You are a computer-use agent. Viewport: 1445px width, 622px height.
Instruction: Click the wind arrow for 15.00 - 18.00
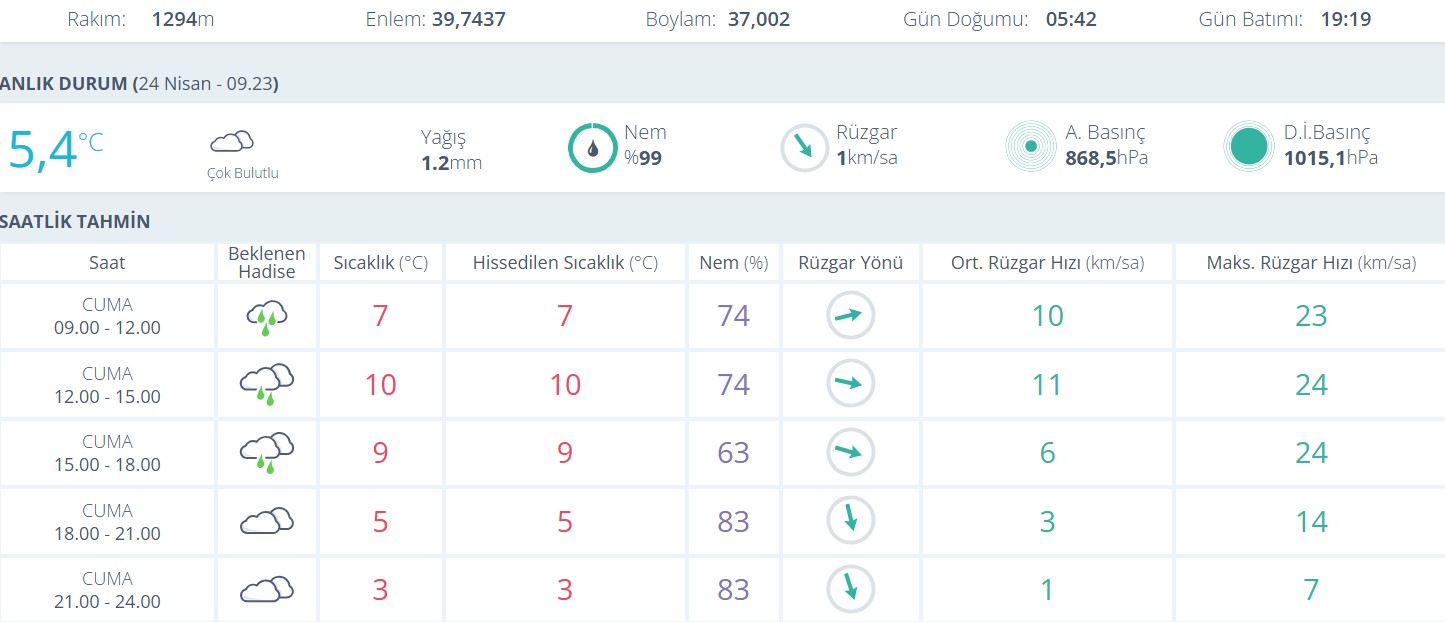[x=850, y=453]
